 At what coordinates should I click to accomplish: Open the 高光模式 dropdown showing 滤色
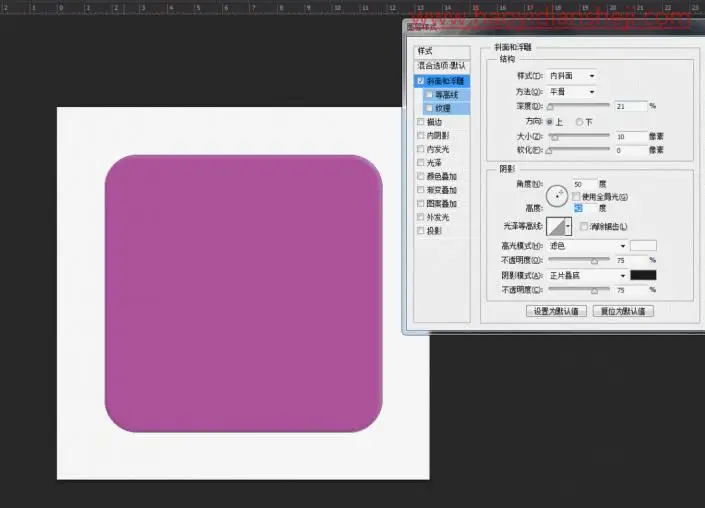[x=587, y=246]
